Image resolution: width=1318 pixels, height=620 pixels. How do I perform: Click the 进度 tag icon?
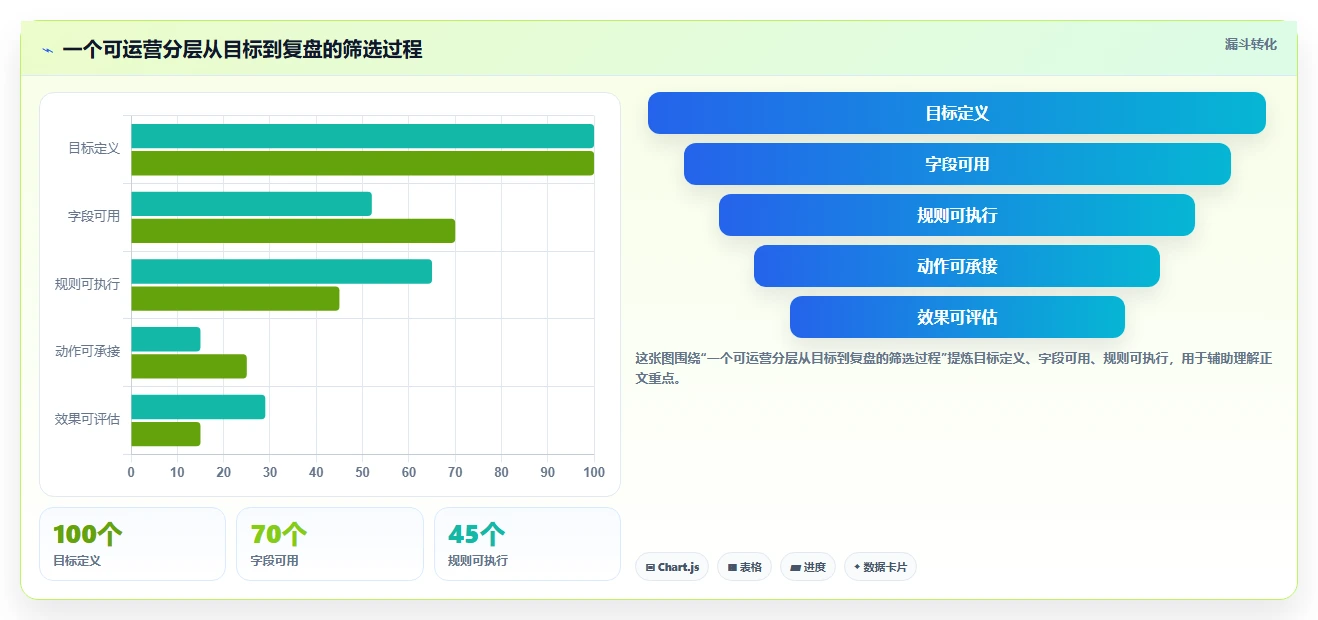795,568
